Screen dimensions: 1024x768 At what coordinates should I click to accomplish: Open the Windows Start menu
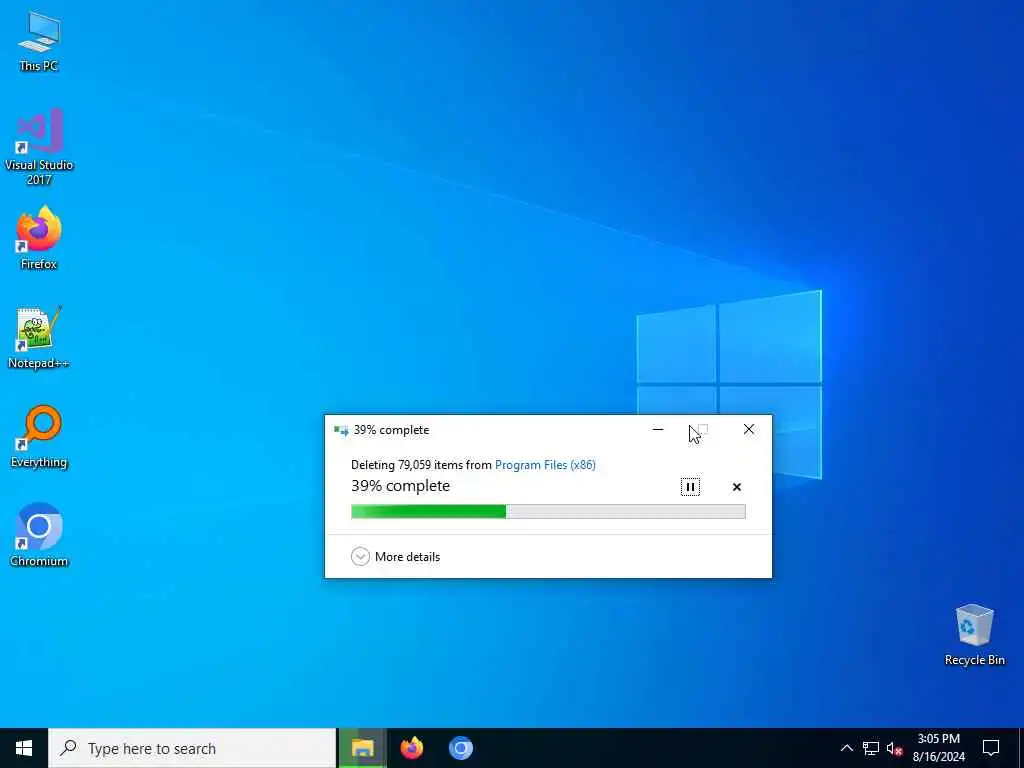pyautogui.click(x=24, y=748)
